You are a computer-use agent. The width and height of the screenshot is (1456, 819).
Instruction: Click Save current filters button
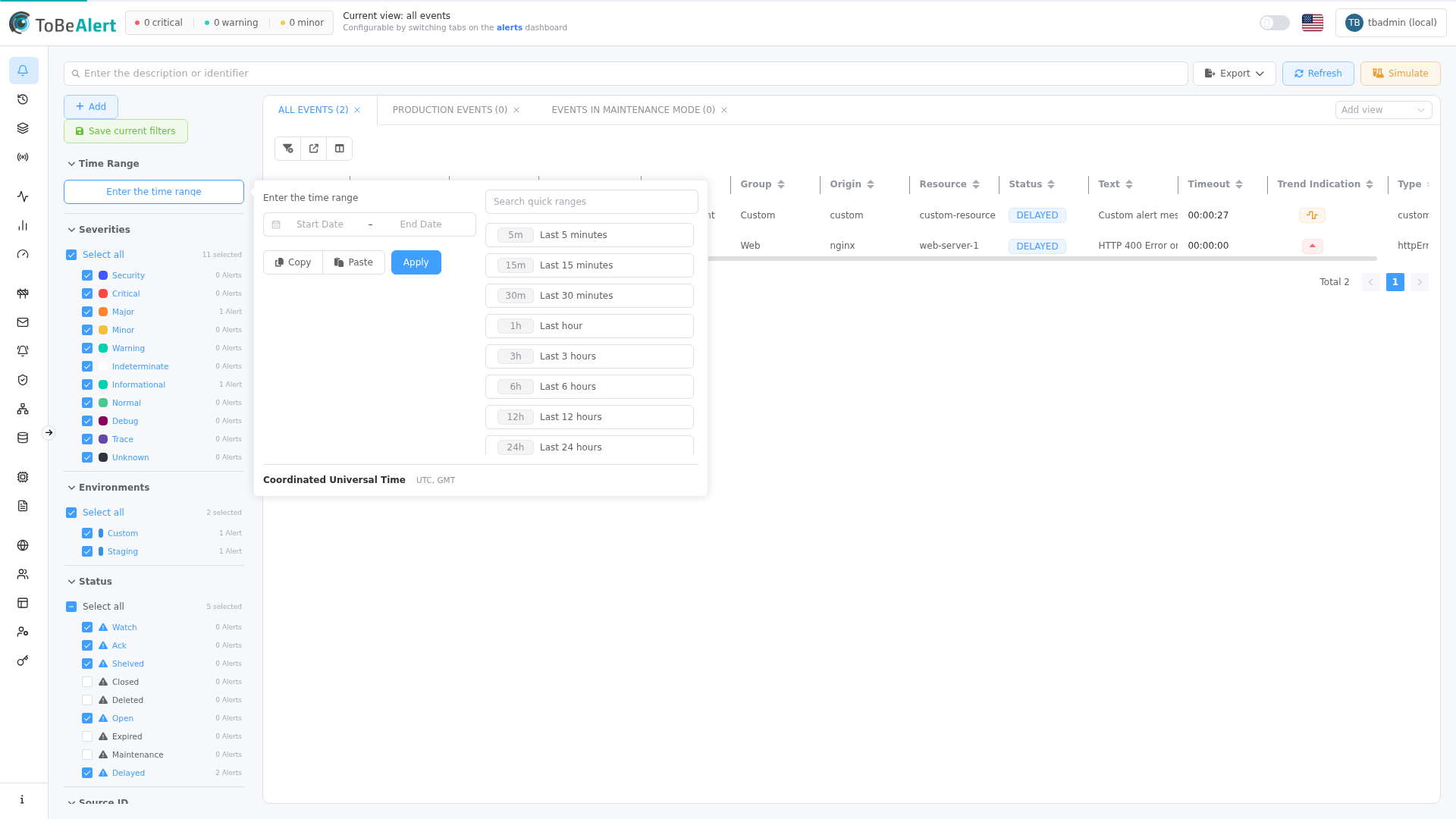click(x=126, y=131)
